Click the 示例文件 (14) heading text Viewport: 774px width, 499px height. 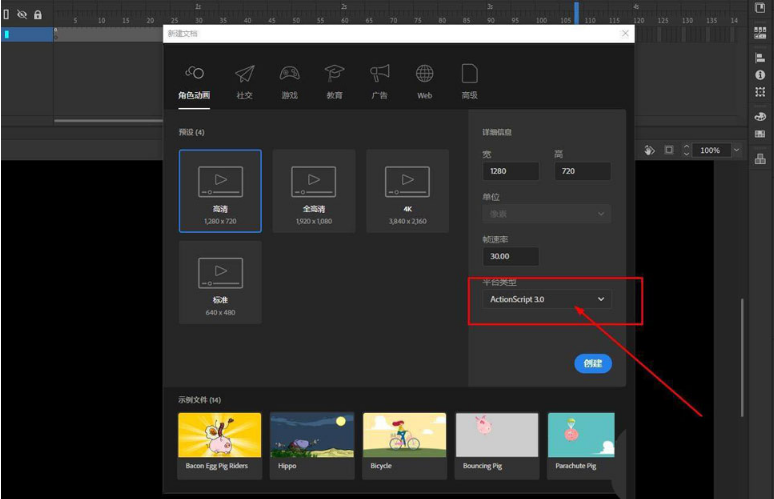(x=199, y=400)
